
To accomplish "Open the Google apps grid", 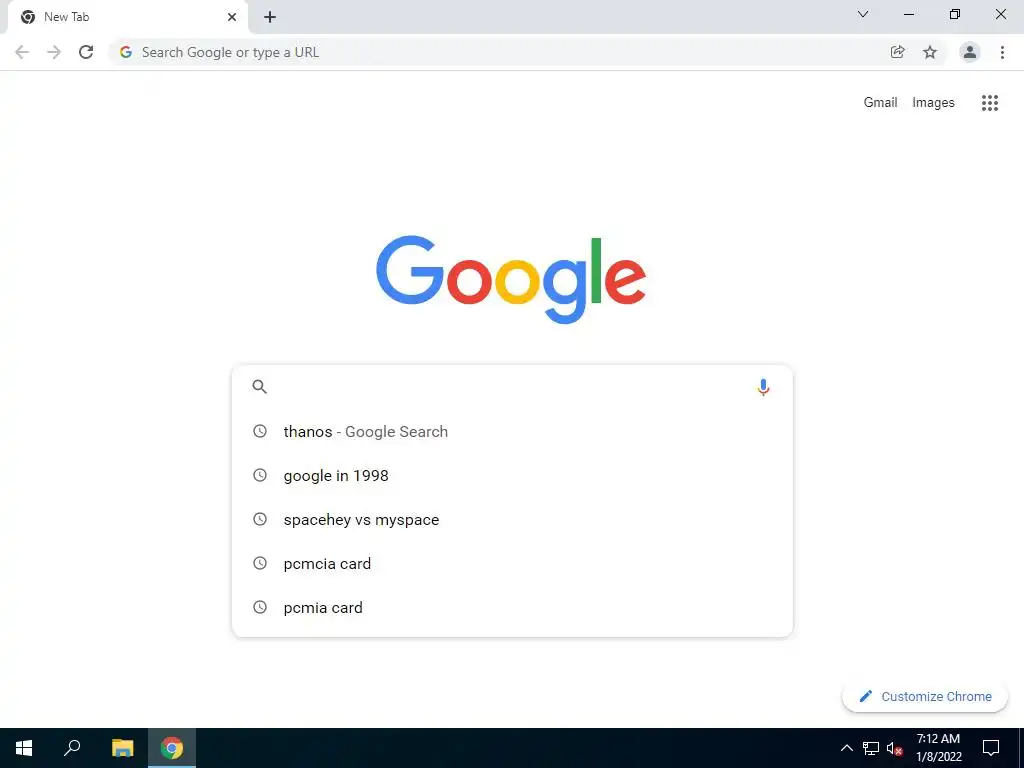I will (990, 103).
